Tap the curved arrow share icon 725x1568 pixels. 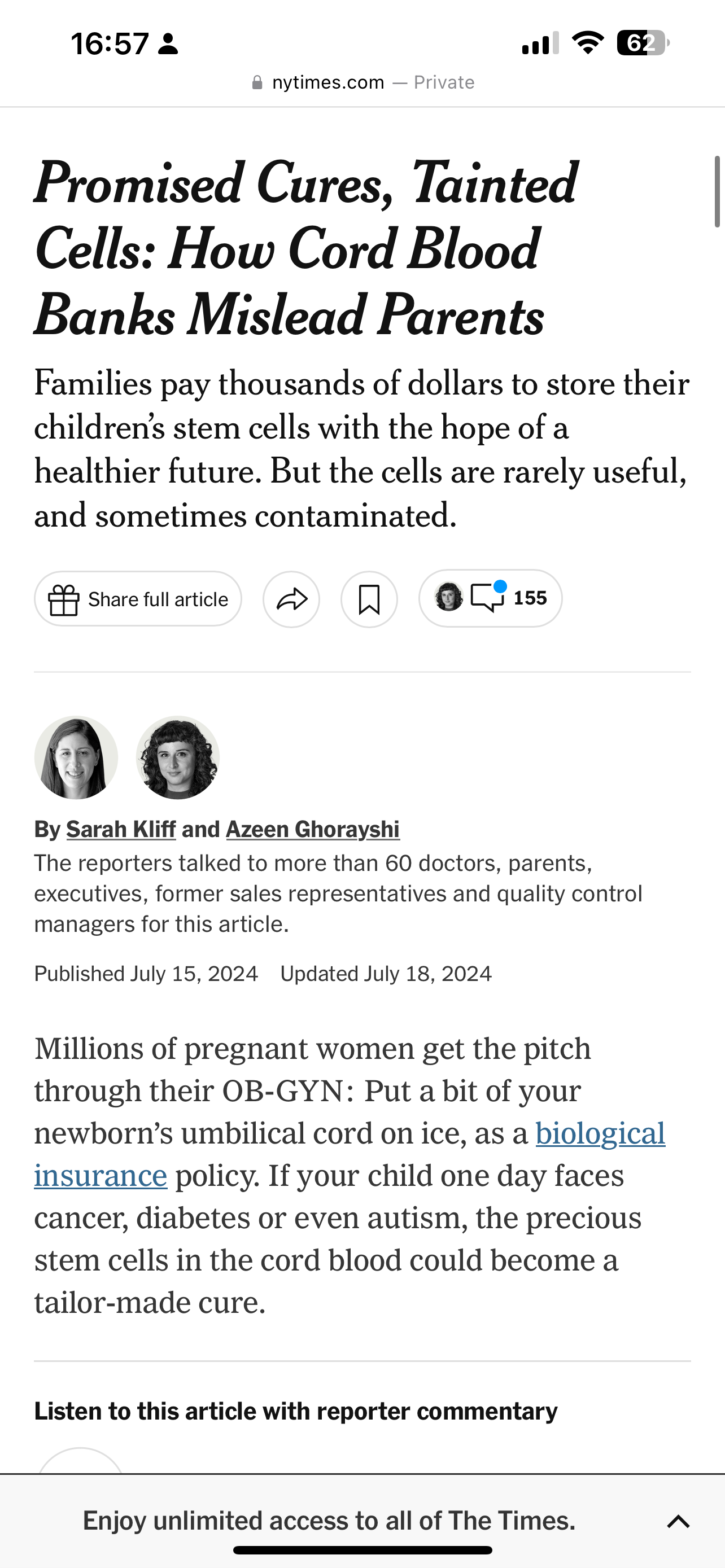coord(291,599)
